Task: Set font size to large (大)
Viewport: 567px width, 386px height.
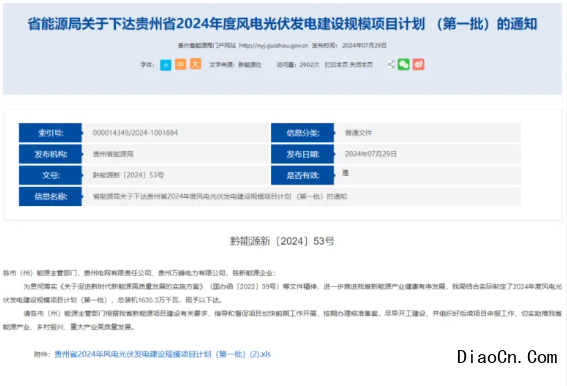Action: tap(196, 64)
